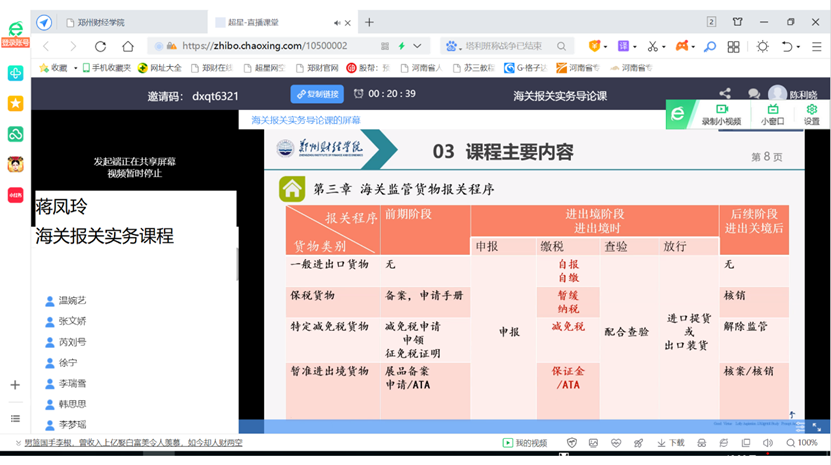Open the chat bubble icon in the header
This screenshot has width=831, height=465.
tap(754, 94)
